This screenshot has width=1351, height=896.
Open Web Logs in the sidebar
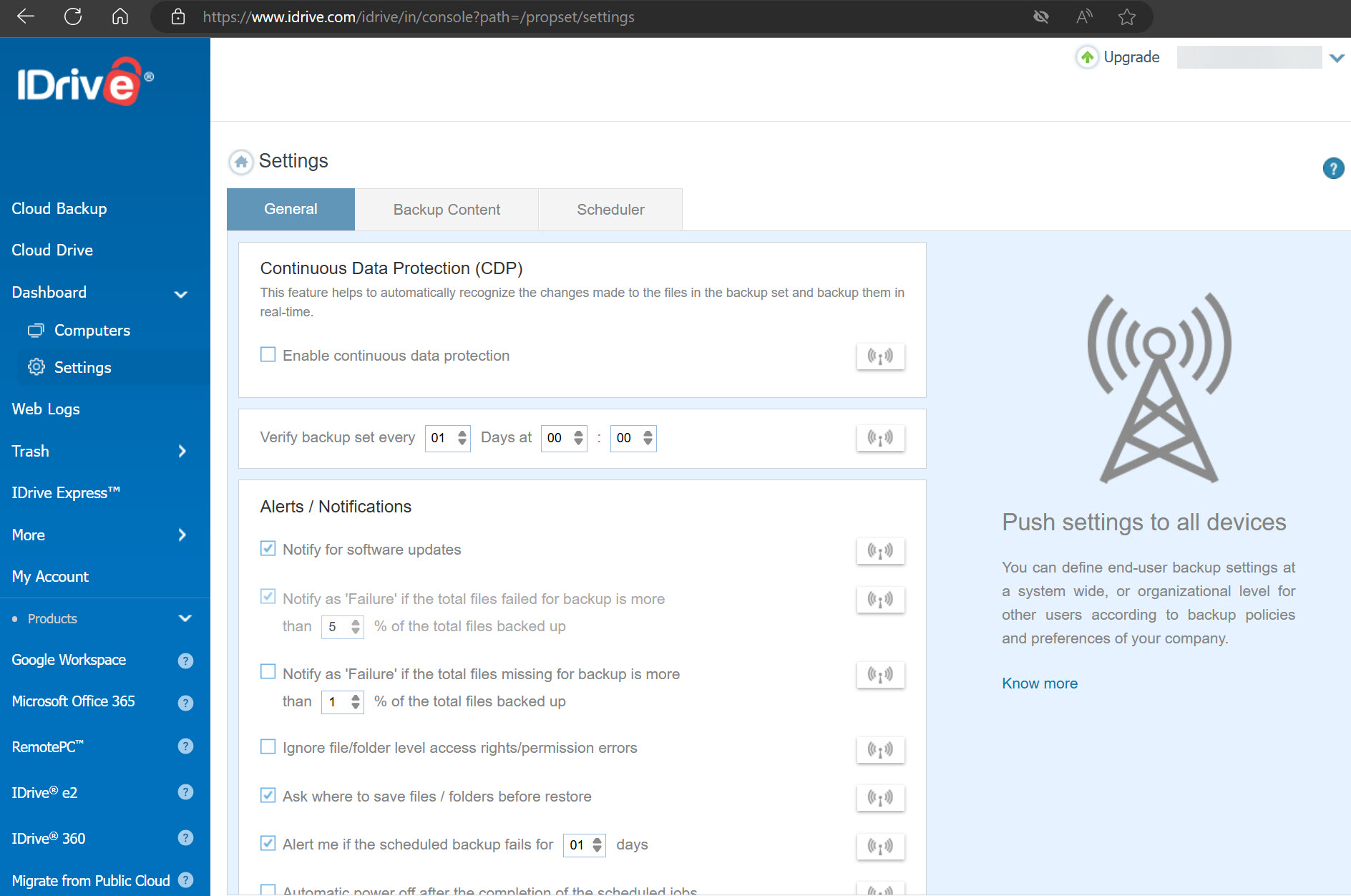click(x=46, y=409)
